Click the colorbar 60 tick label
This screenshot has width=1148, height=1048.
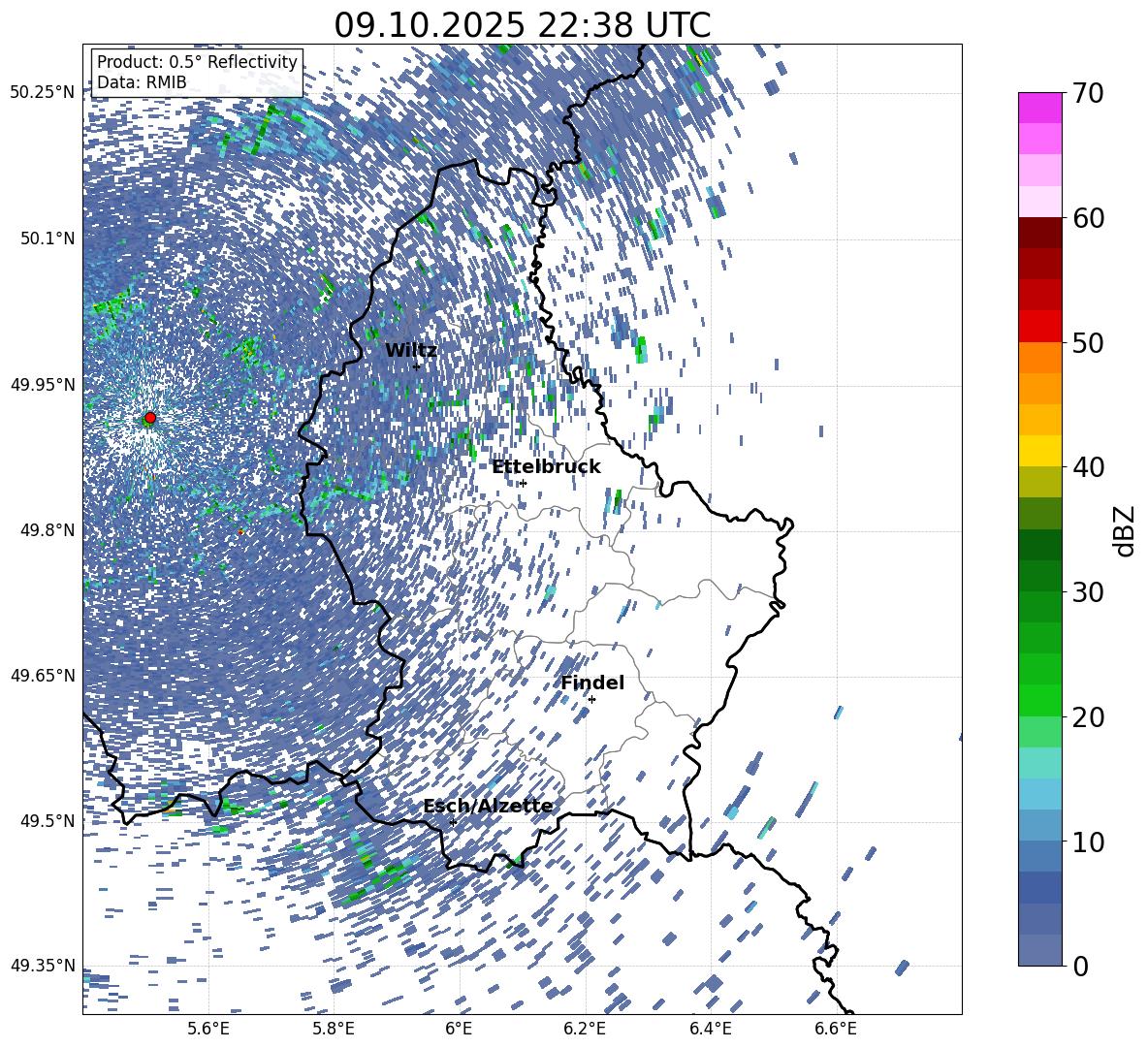click(1088, 218)
